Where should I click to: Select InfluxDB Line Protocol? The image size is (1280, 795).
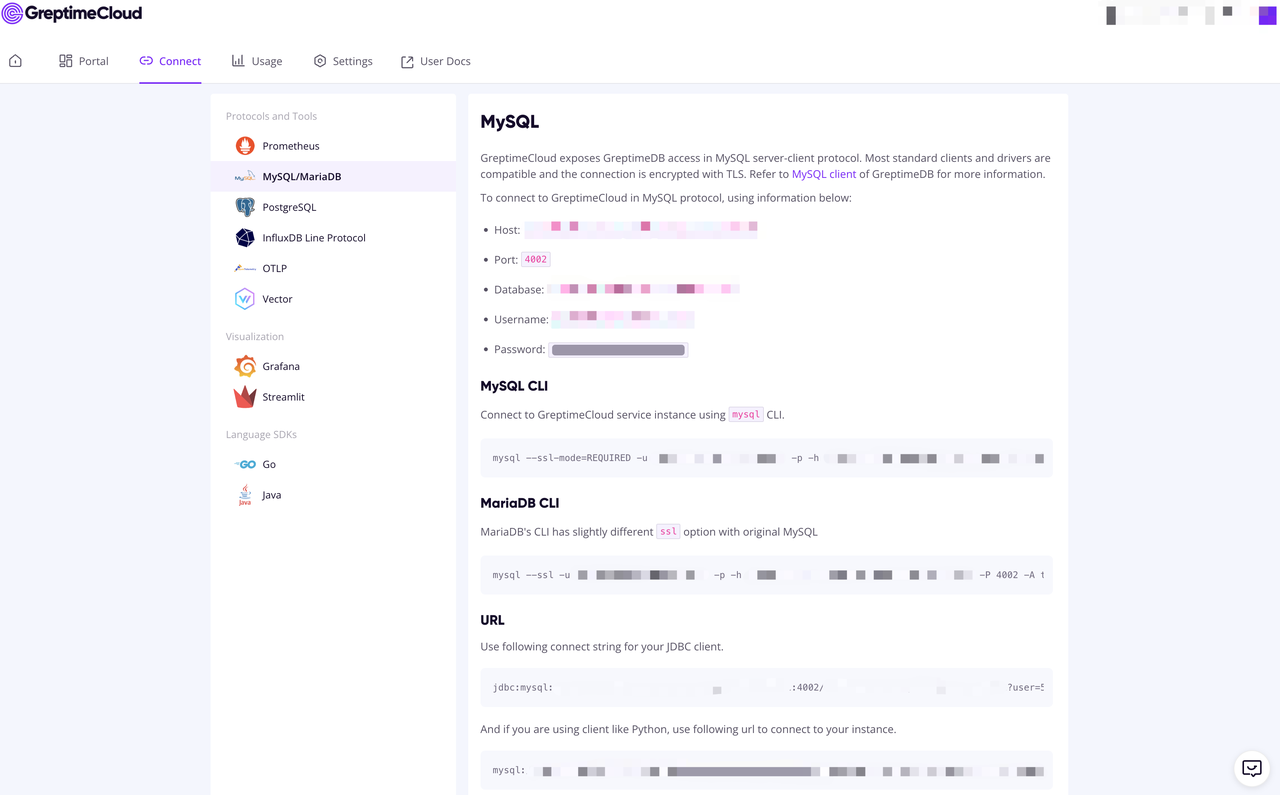tap(316, 237)
